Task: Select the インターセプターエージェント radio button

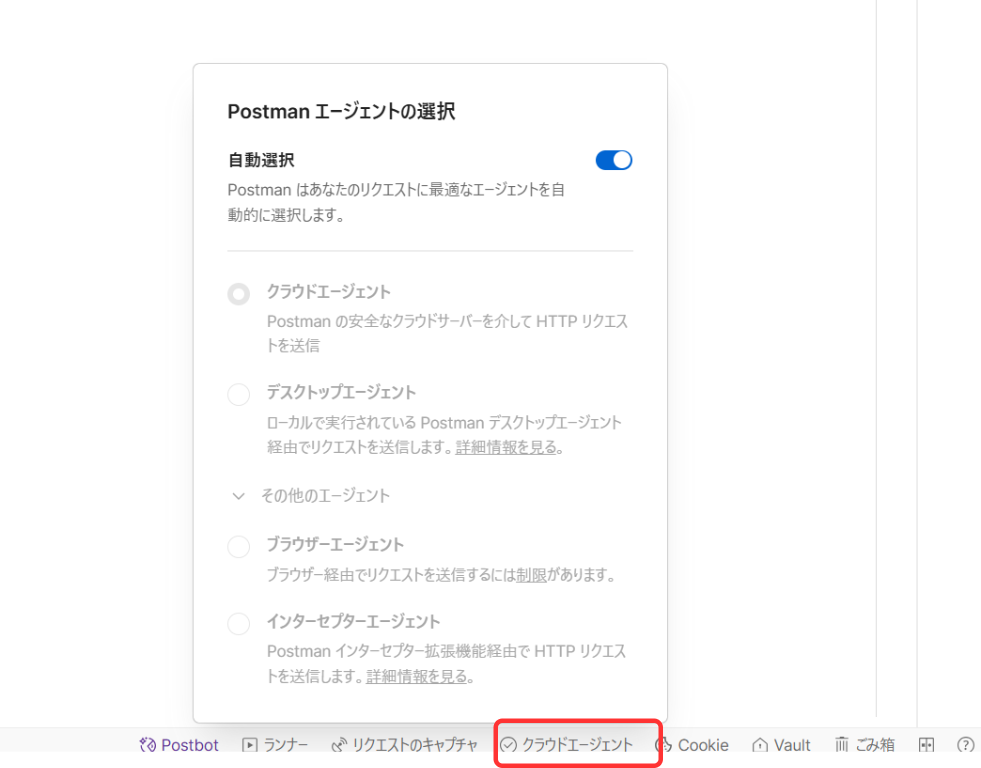Action: (238, 624)
